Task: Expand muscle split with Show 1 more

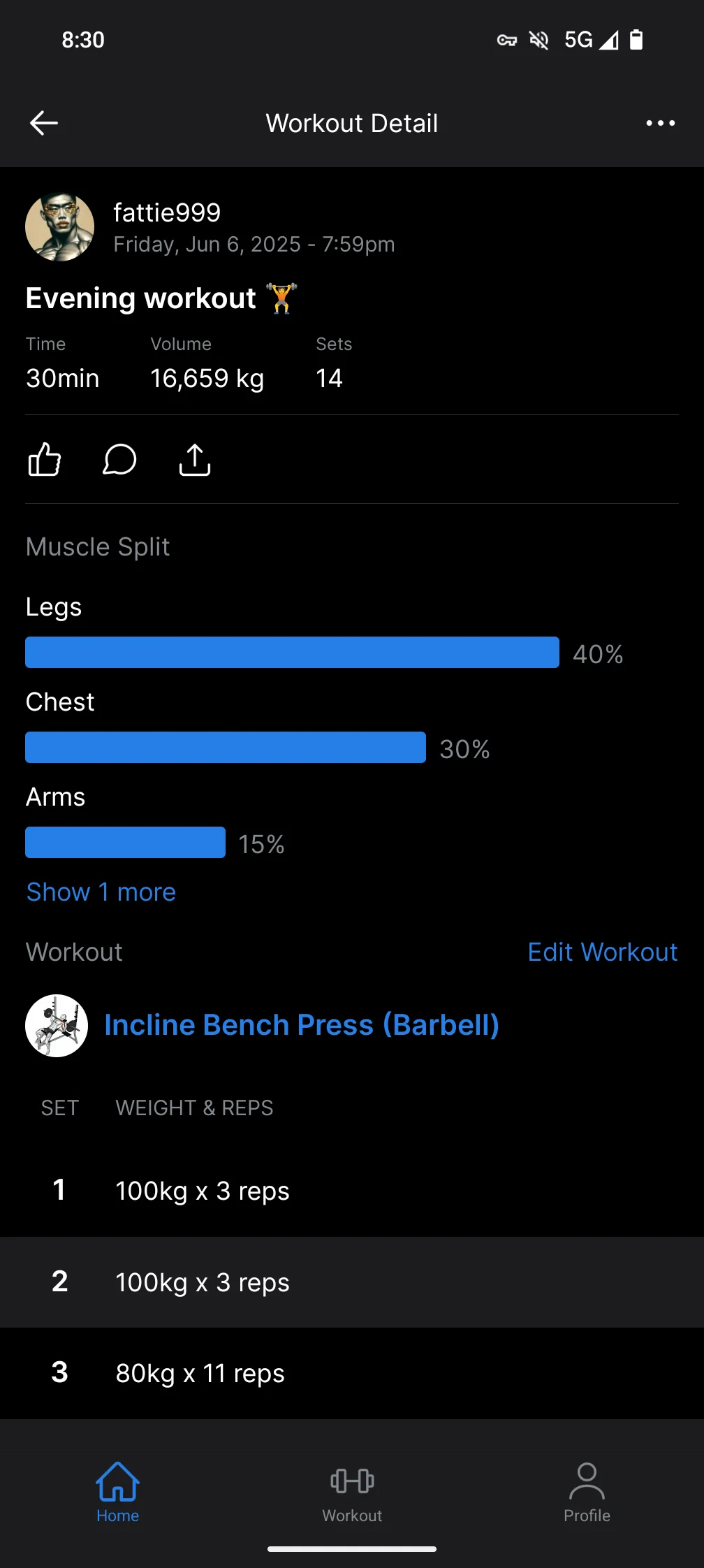Action: [101, 892]
